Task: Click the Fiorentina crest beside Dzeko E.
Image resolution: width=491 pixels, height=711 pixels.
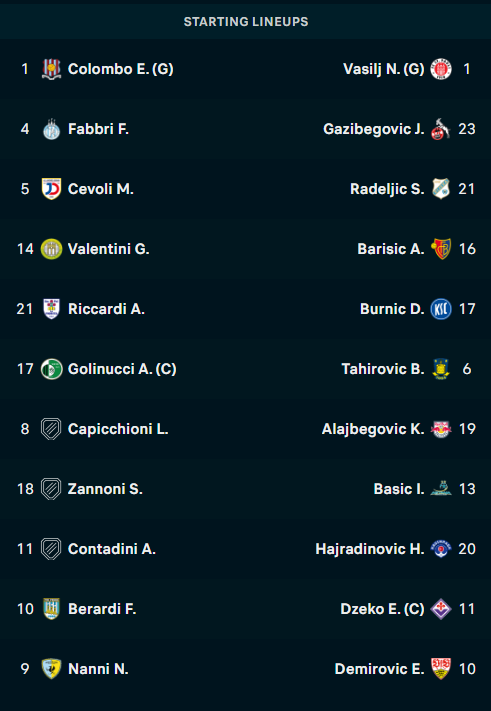Action: [441, 609]
